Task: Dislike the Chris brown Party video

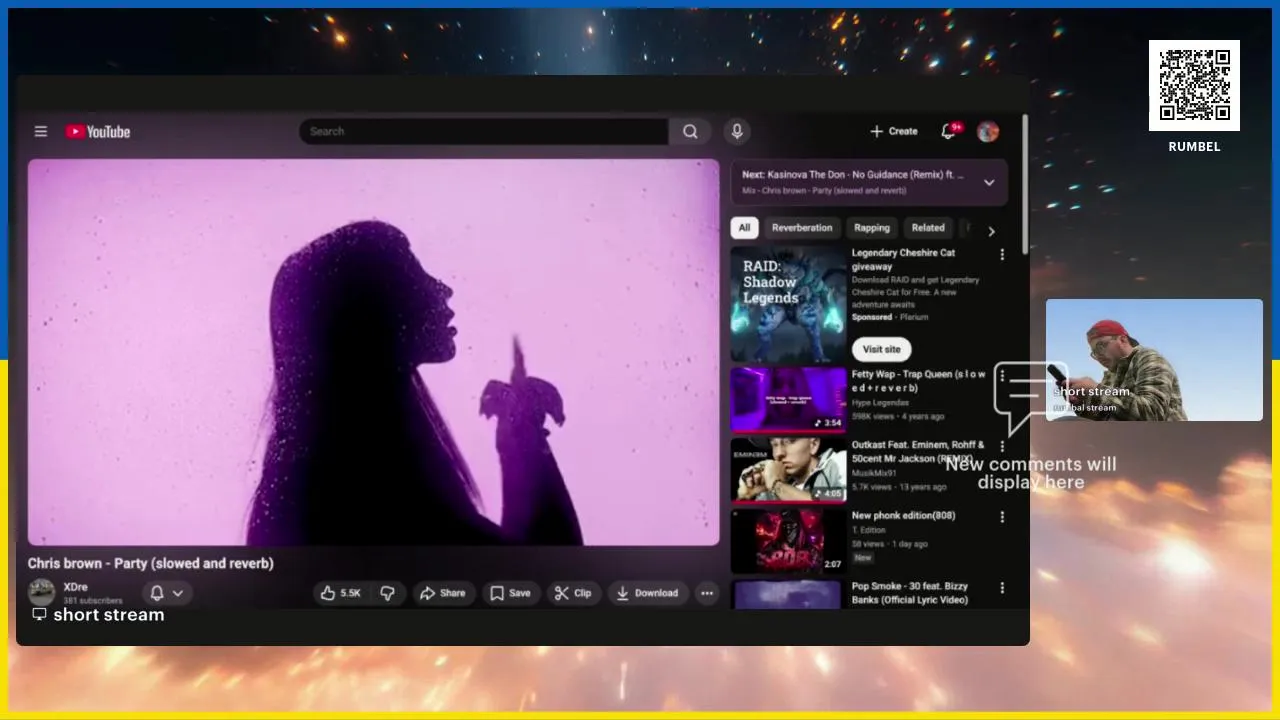Action: pos(388,593)
